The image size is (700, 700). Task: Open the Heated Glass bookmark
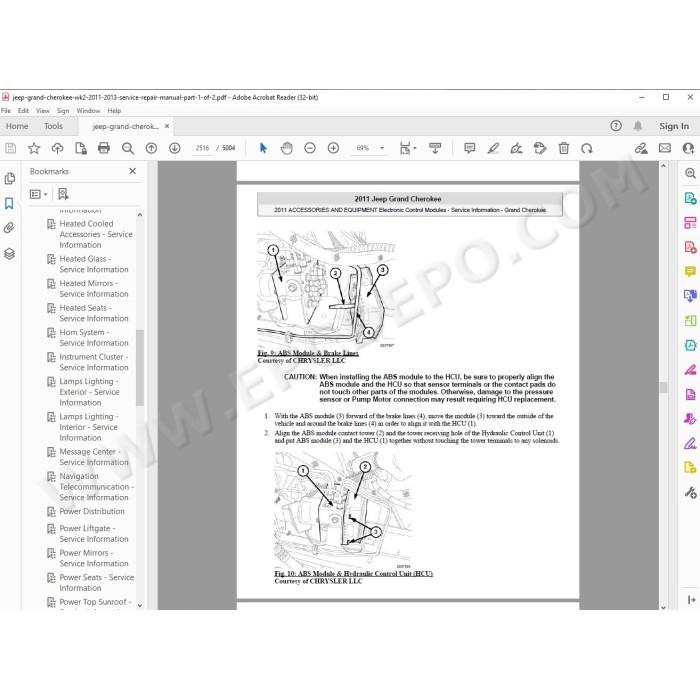pyautogui.click(x=93, y=264)
